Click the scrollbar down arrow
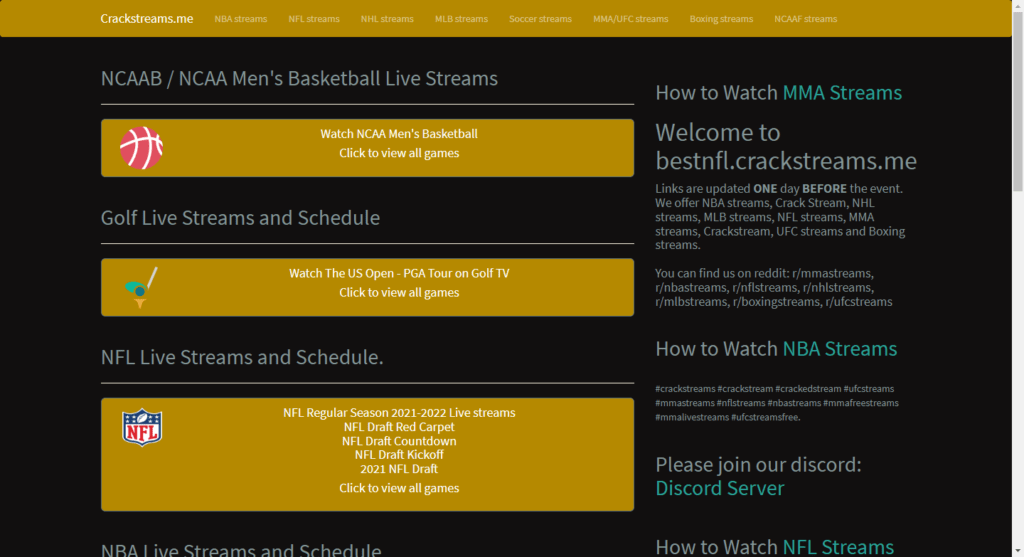 [1018, 552]
